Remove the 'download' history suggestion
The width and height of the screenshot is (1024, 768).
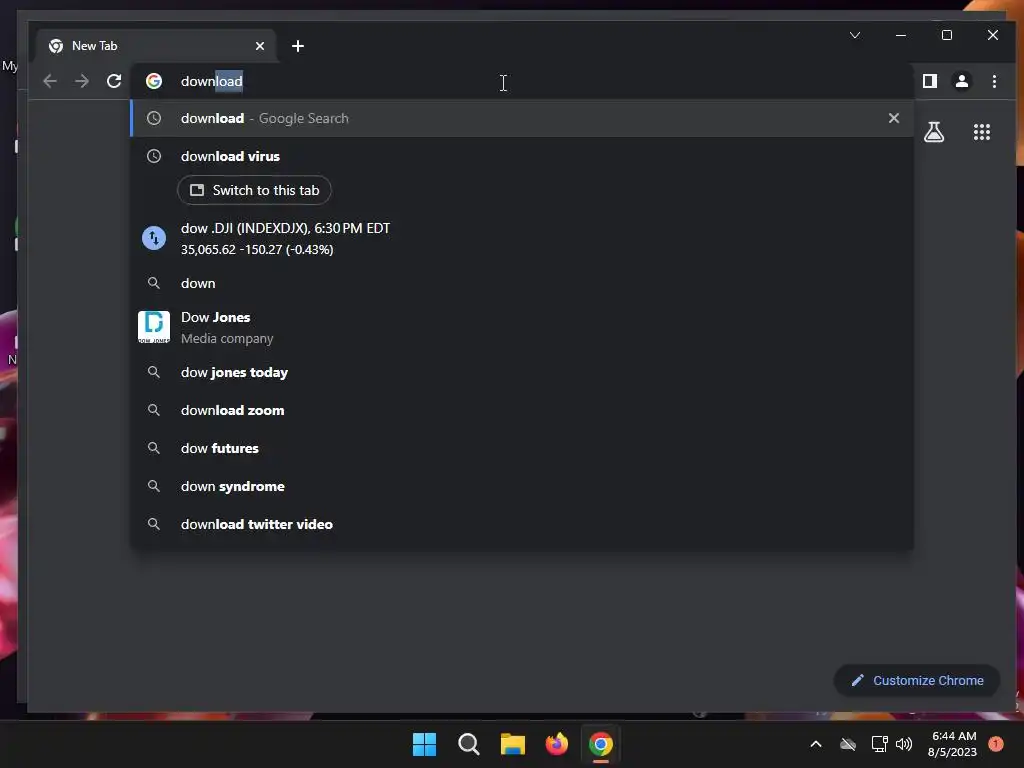click(893, 118)
